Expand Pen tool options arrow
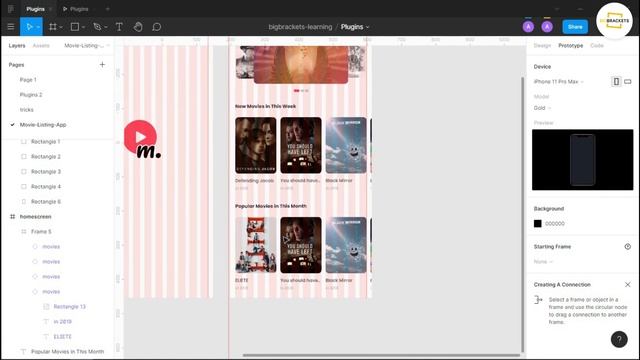 [x=106, y=27]
